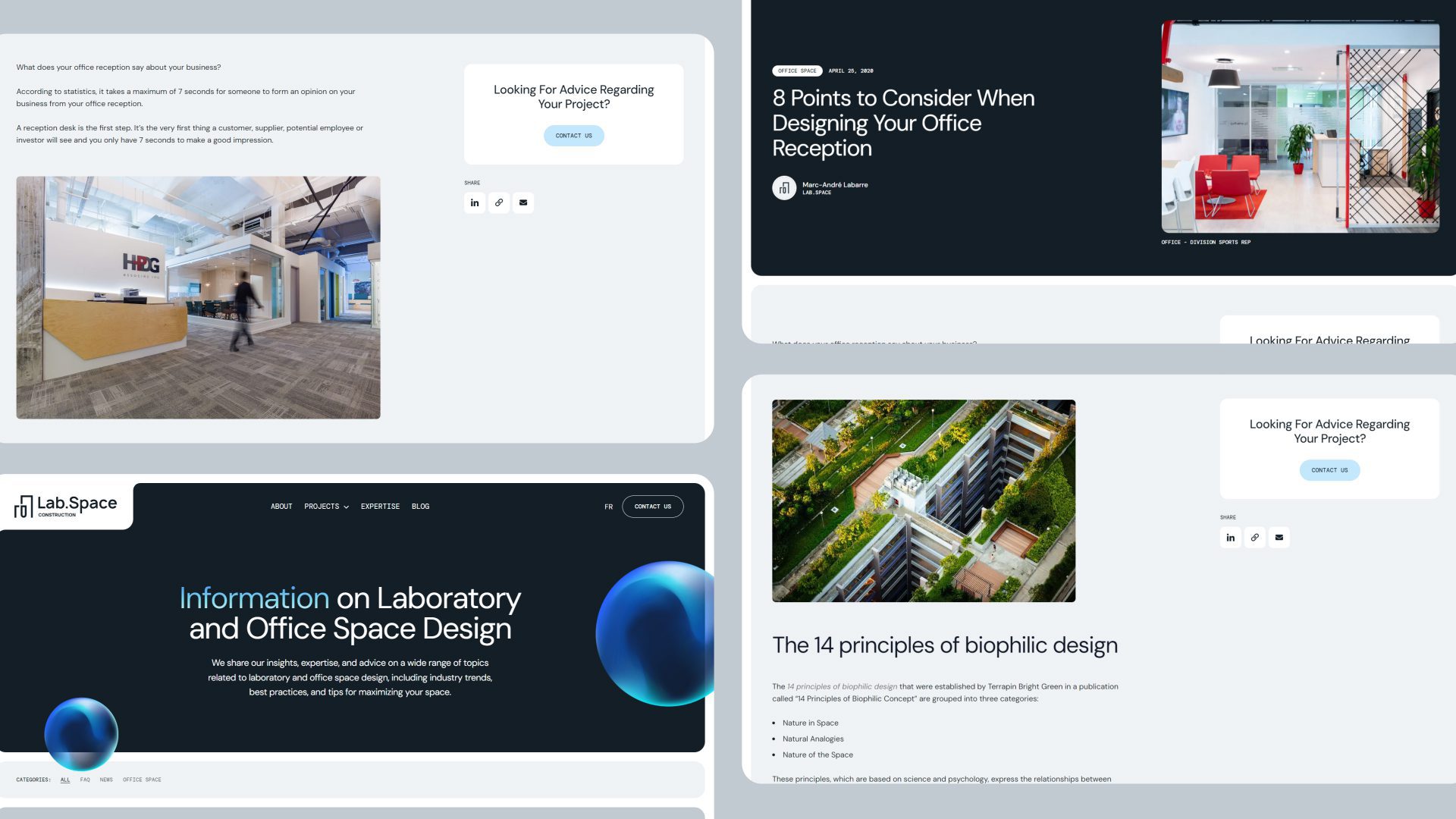Click the copy link icon in right panel
1456x819 pixels.
(1254, 537)
